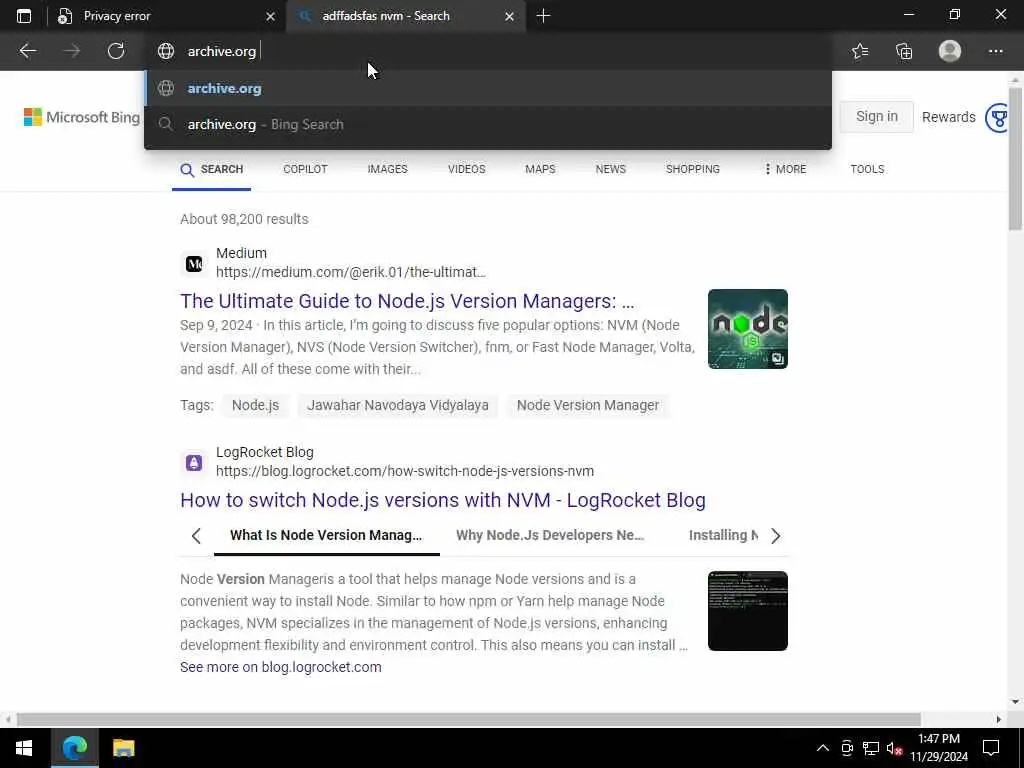Image resolution: width=1024 pixels, height=768 pixels.
Task: Open the Settings and more ellipsis menu
Action: tap(995, 51)
